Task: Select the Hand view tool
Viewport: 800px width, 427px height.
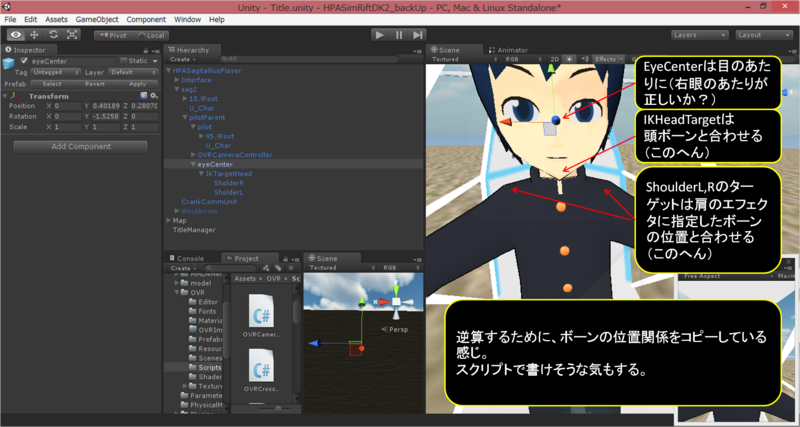Action: tap(15, 35)
